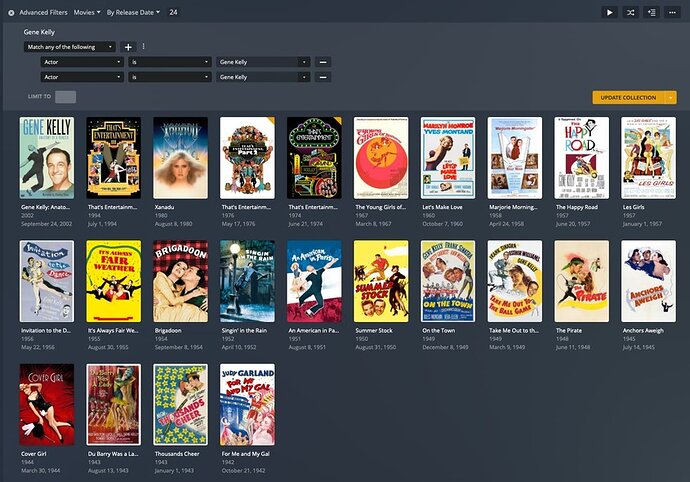Open the Summer Stock poster
The width and height of the screenshot is (690, 482).
tap(381, 281)
